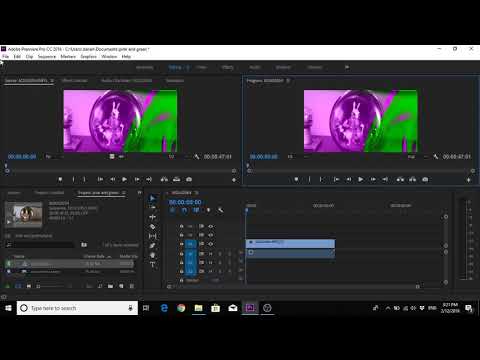
Task: Open timeline display settings wrench
Action: tap(220, 210)
